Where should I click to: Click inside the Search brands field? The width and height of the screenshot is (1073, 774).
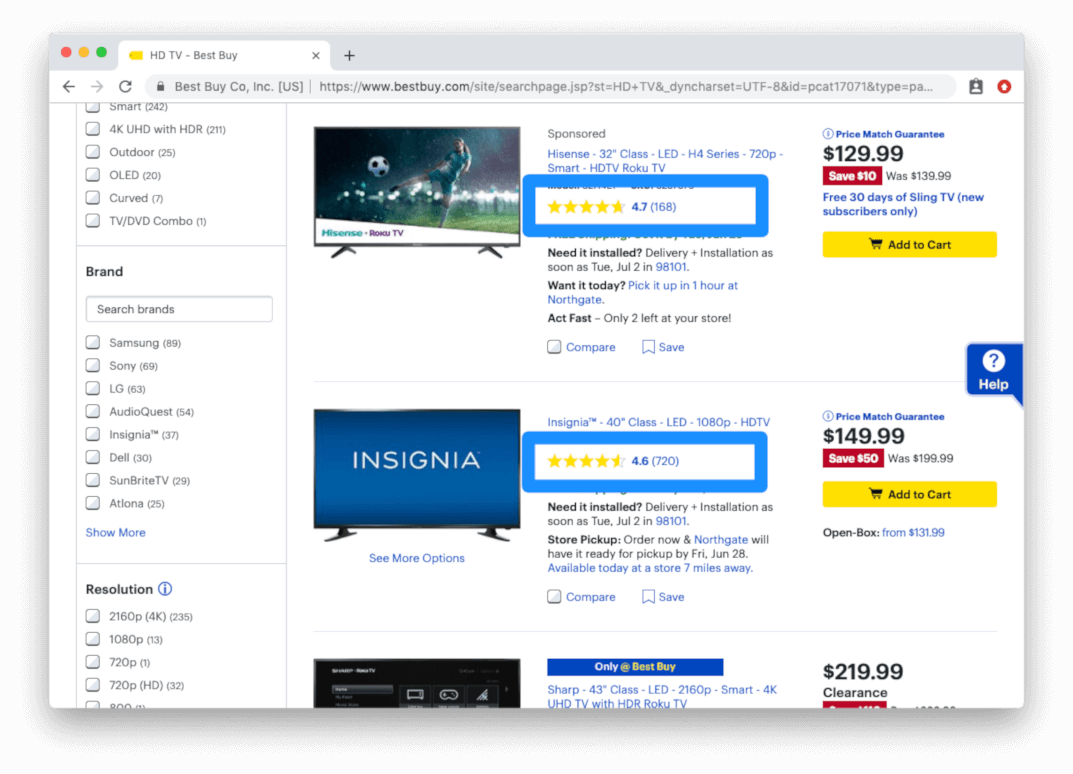[178, 309]
